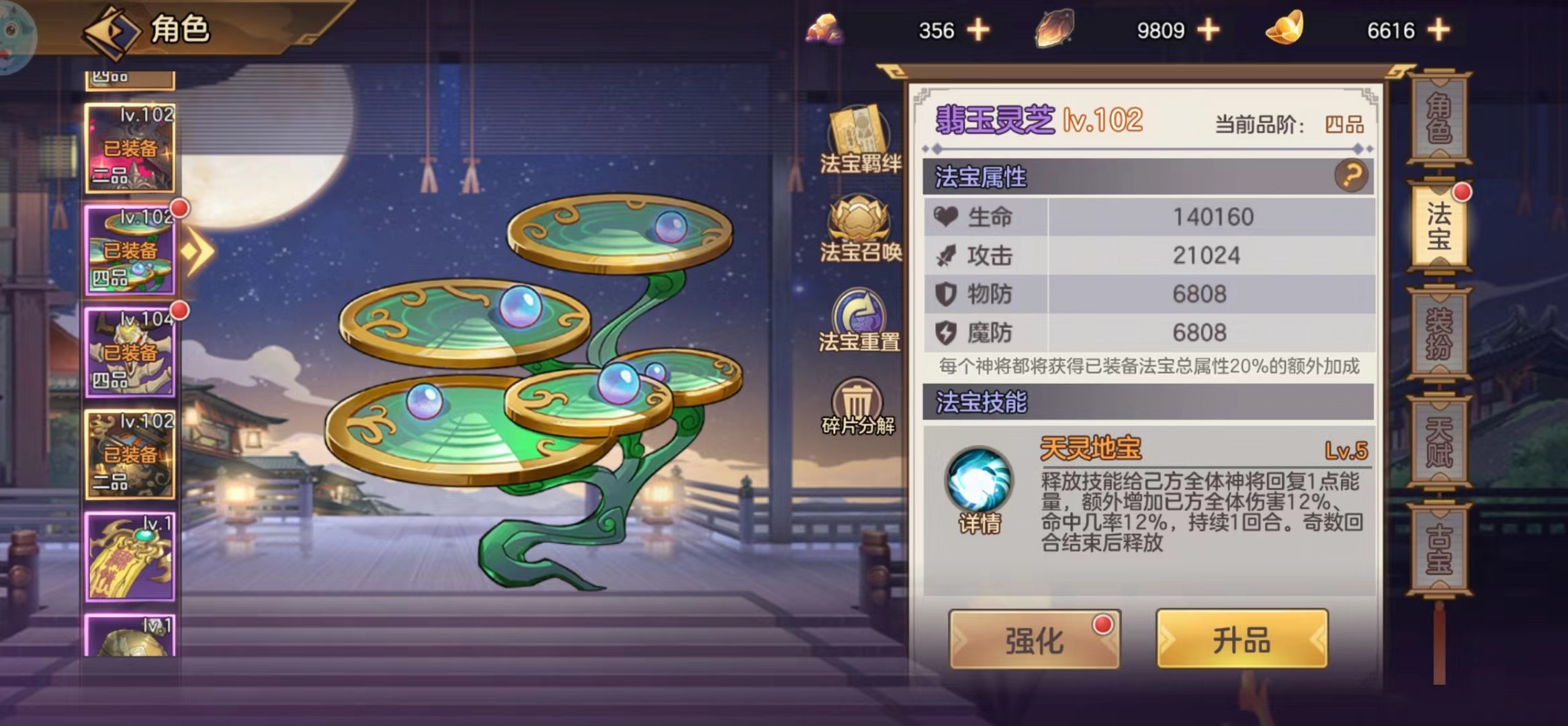Click the 升品 button

[x=1242, y=639]
